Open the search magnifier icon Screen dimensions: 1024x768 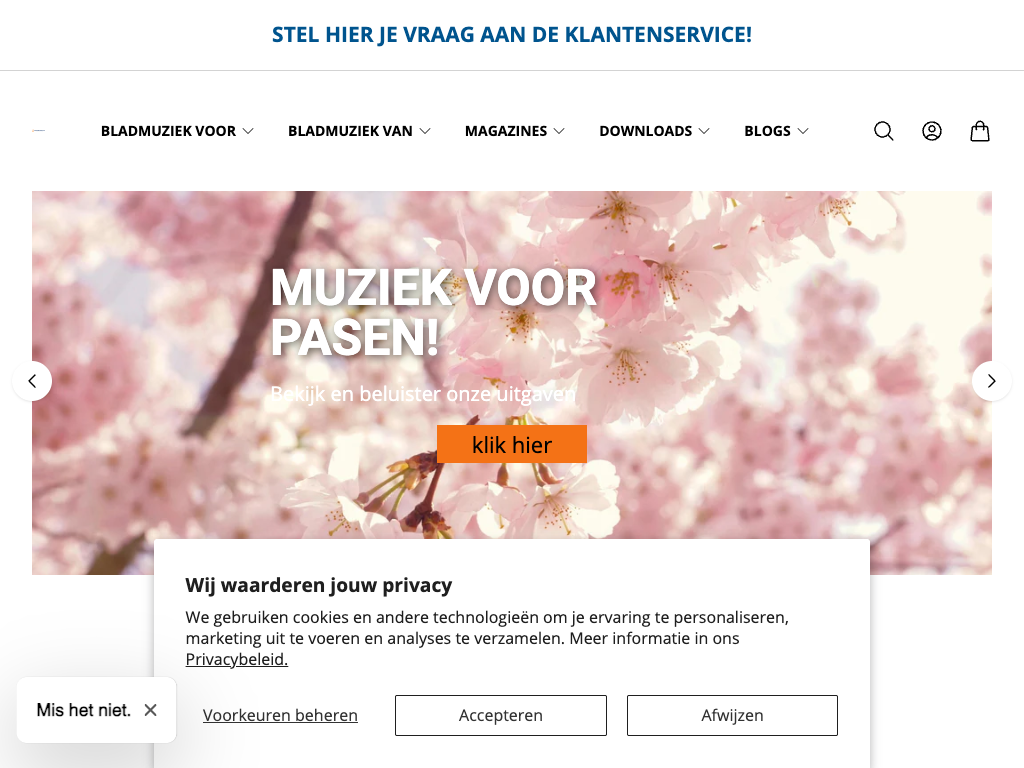click(x=884, y=131)
